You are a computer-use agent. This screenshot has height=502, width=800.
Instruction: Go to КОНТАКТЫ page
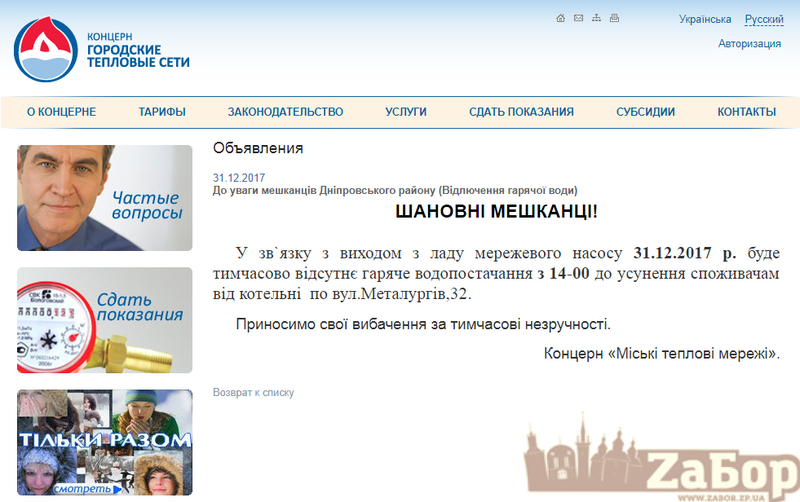(746, 112)
